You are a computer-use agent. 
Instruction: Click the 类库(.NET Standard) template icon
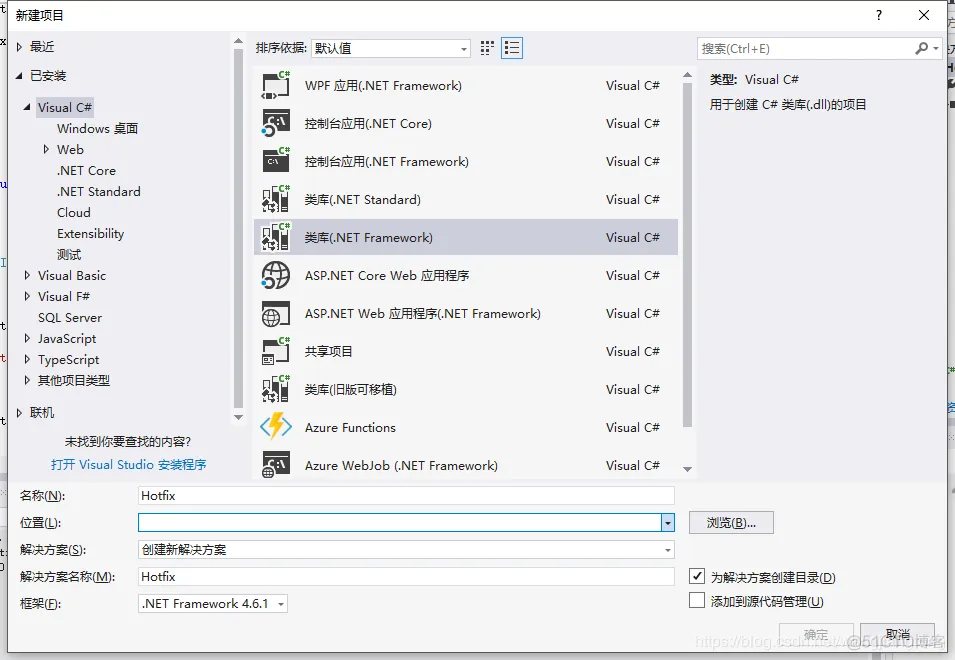276,199
